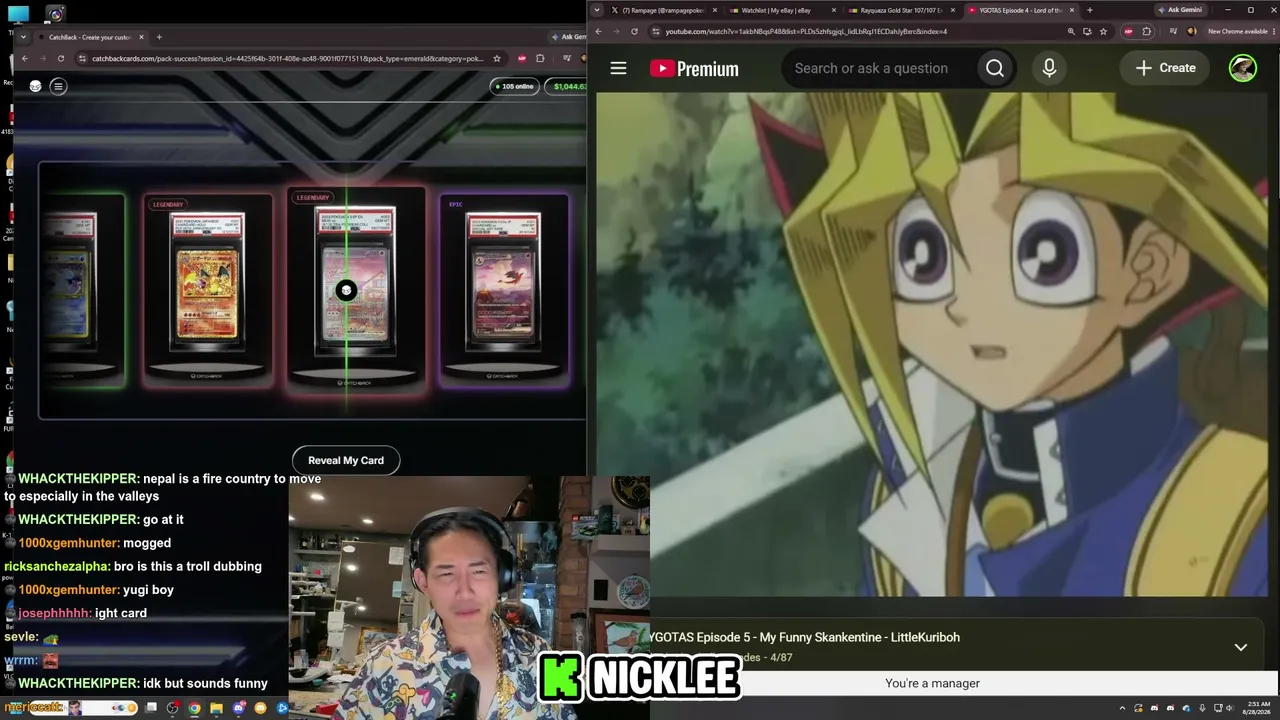This screenshot has height=720, width=1280.
Task: Open a new tab in CatchBack window
Action: pyautogui.click(x=158, y=37)
